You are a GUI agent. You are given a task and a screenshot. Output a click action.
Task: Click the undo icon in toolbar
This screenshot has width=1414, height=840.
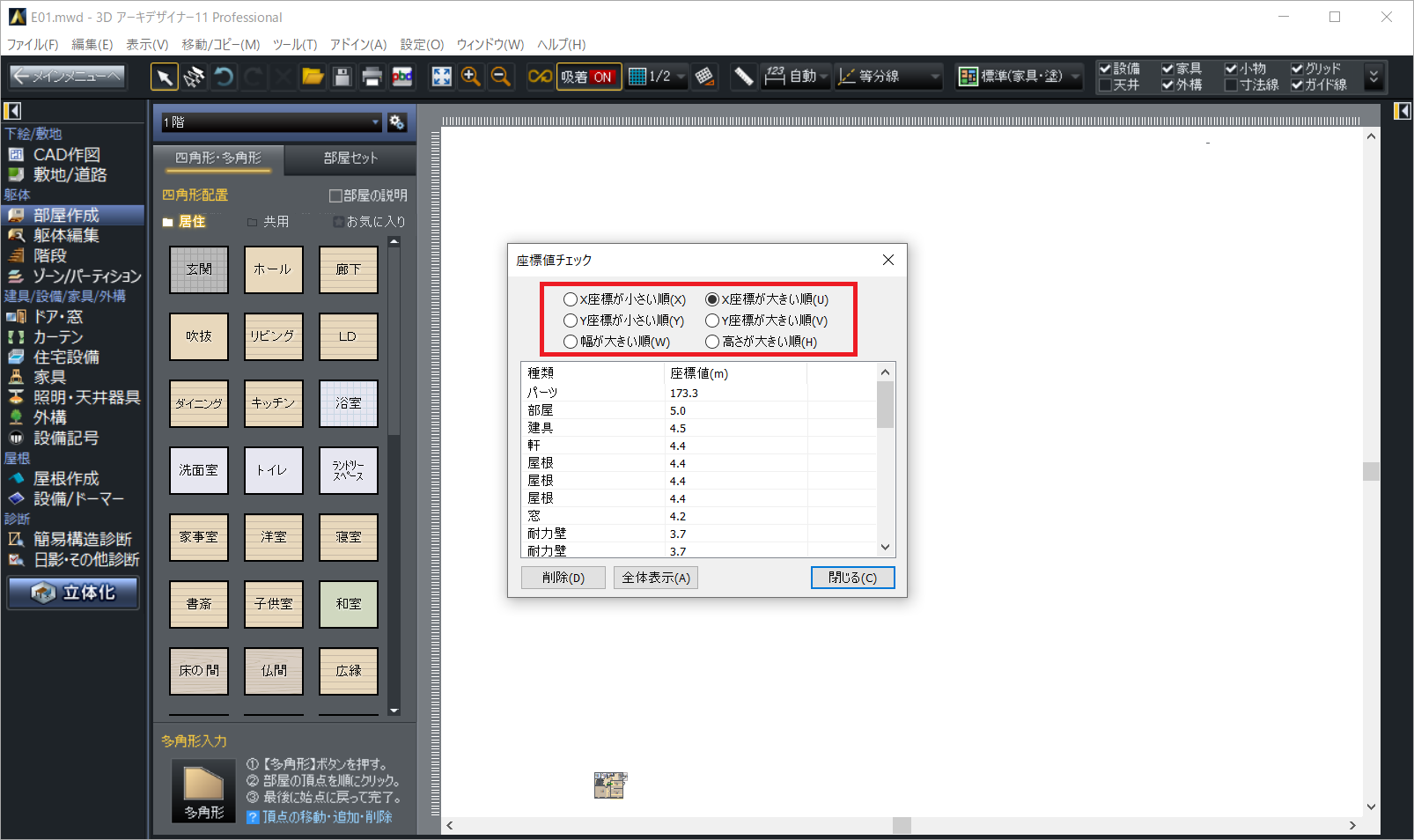(x=224, y=77)
